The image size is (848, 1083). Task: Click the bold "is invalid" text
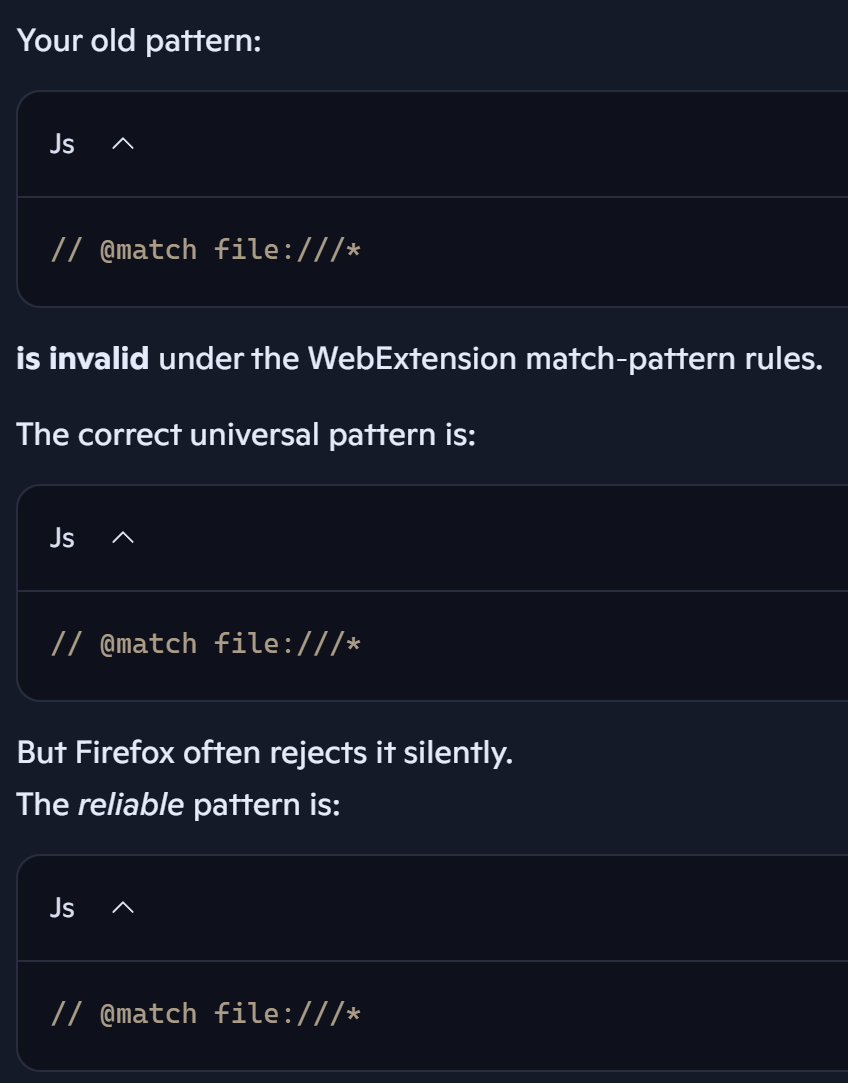click(82, 358)
